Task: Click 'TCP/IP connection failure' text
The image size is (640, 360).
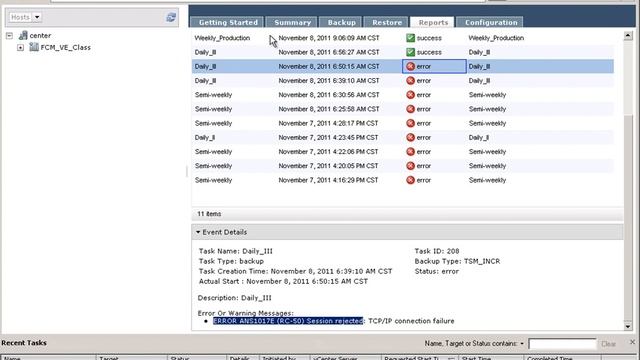Action: pos(411,321)
